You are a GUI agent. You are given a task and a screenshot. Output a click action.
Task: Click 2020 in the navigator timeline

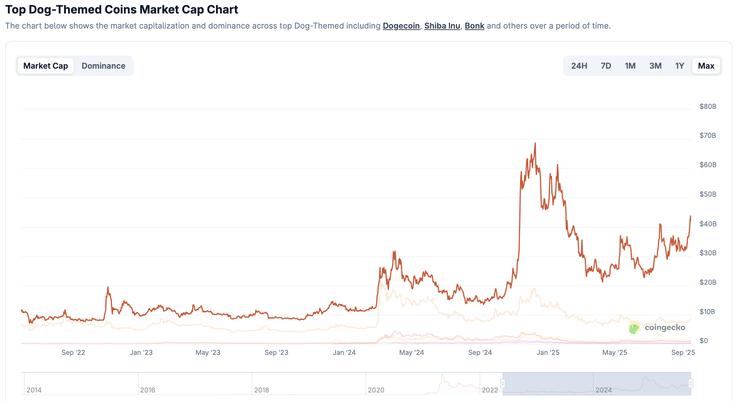(376, 390)
